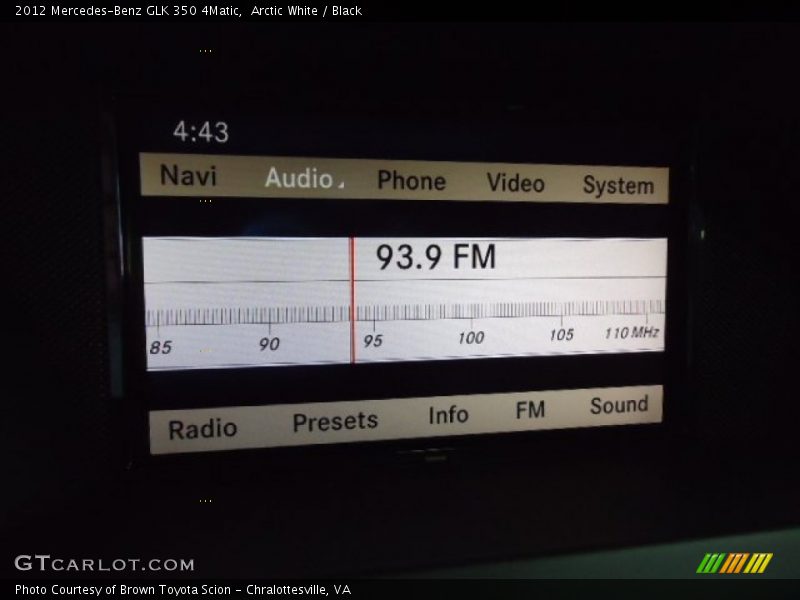The image size is (800, 600).
Task: Open the System menu
Action: tap(618, 185)
